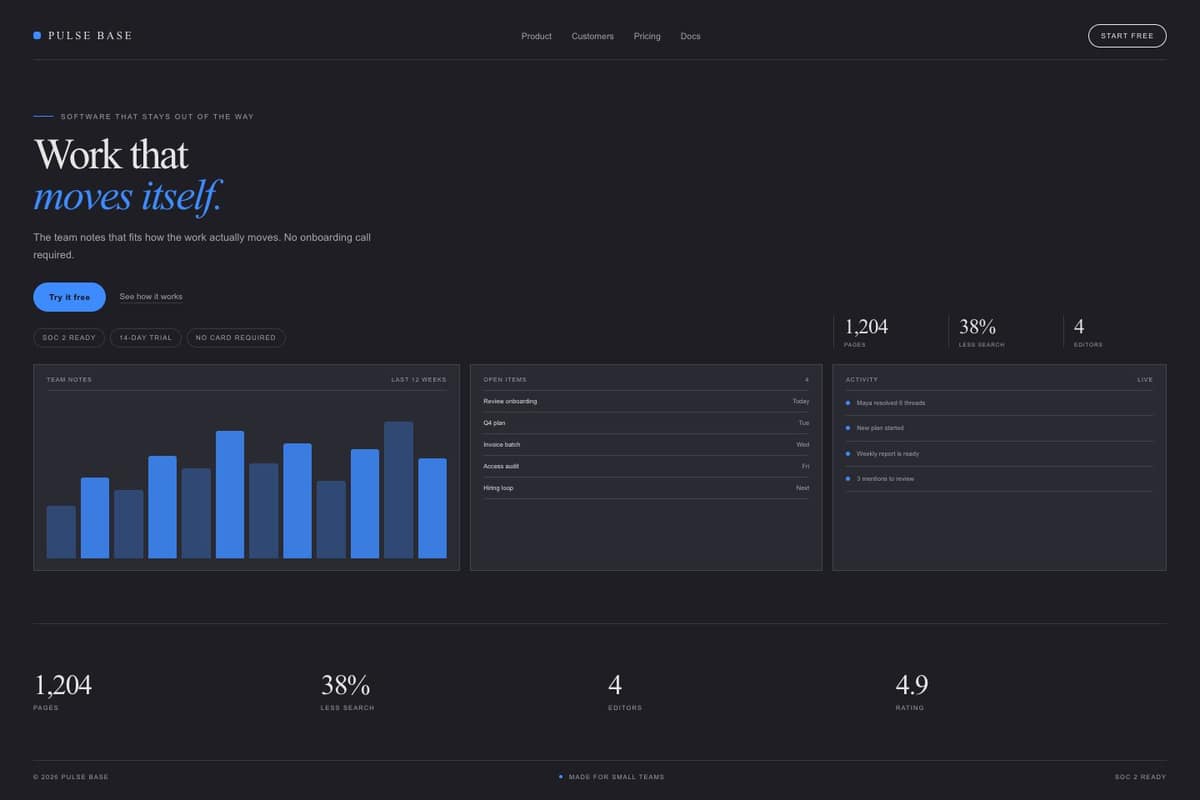Open the Access audit item
The image size is (1200, 800).
point(646,466)
